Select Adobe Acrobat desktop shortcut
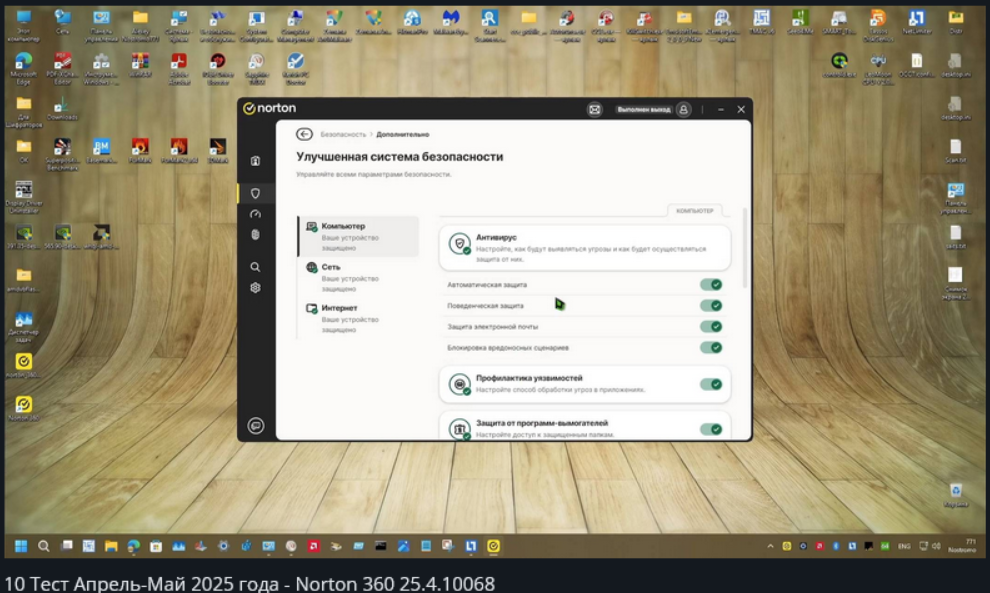This screenshot has height=593, width=990. (179, 69)
